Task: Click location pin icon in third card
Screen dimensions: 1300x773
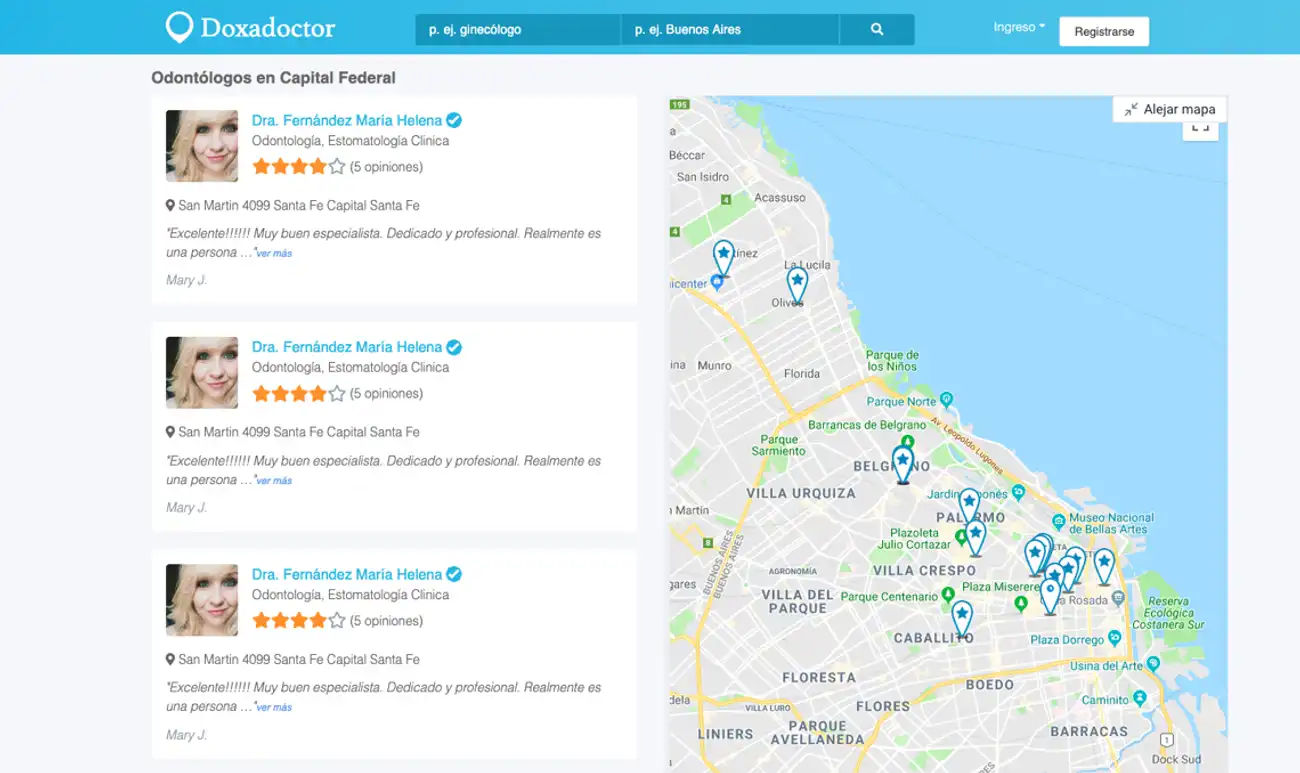Action: pyautogui.click(x=170, y=659)
